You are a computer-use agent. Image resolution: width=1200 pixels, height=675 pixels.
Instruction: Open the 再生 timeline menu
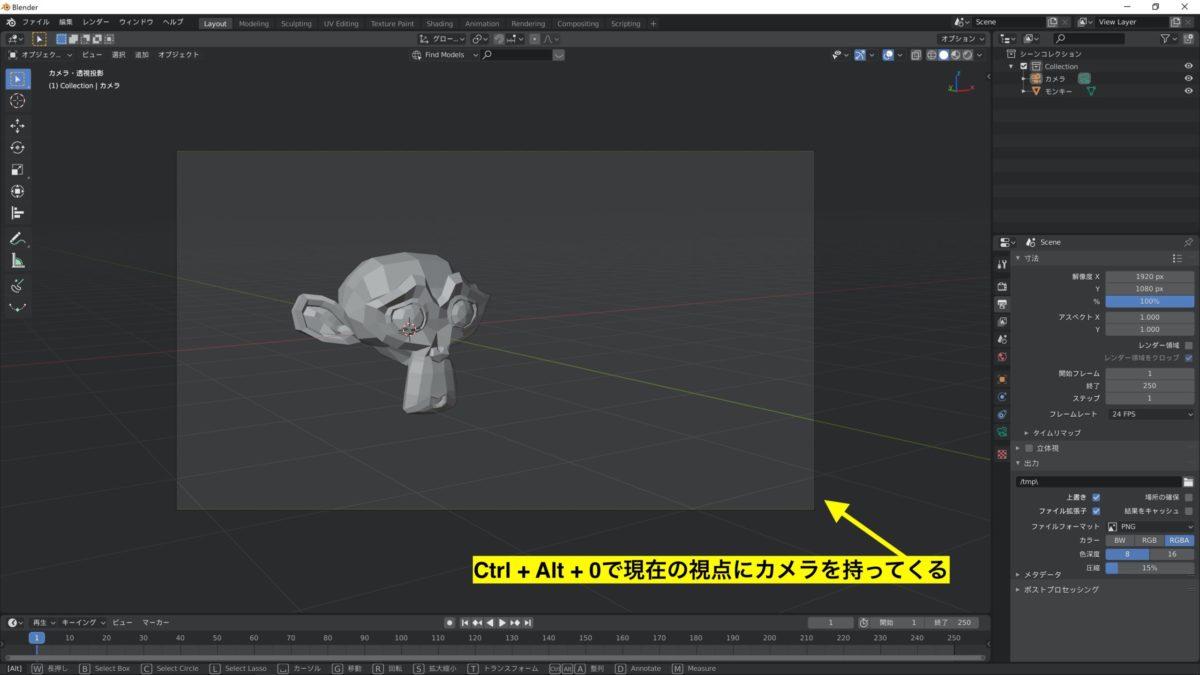coord(43,622)
